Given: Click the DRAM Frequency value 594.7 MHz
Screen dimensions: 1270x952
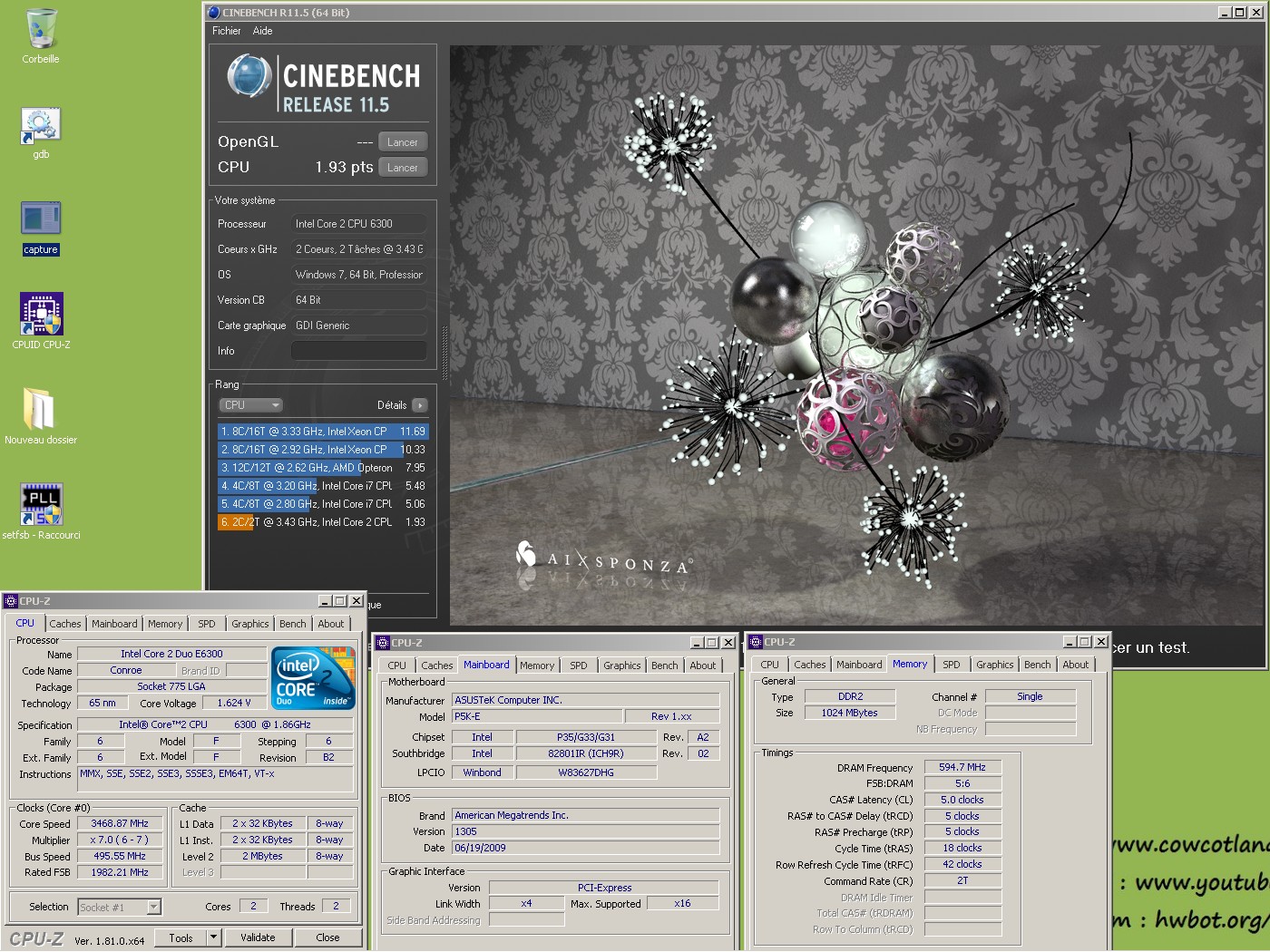Looking at the screenshot, I should [x=962, y=767].
